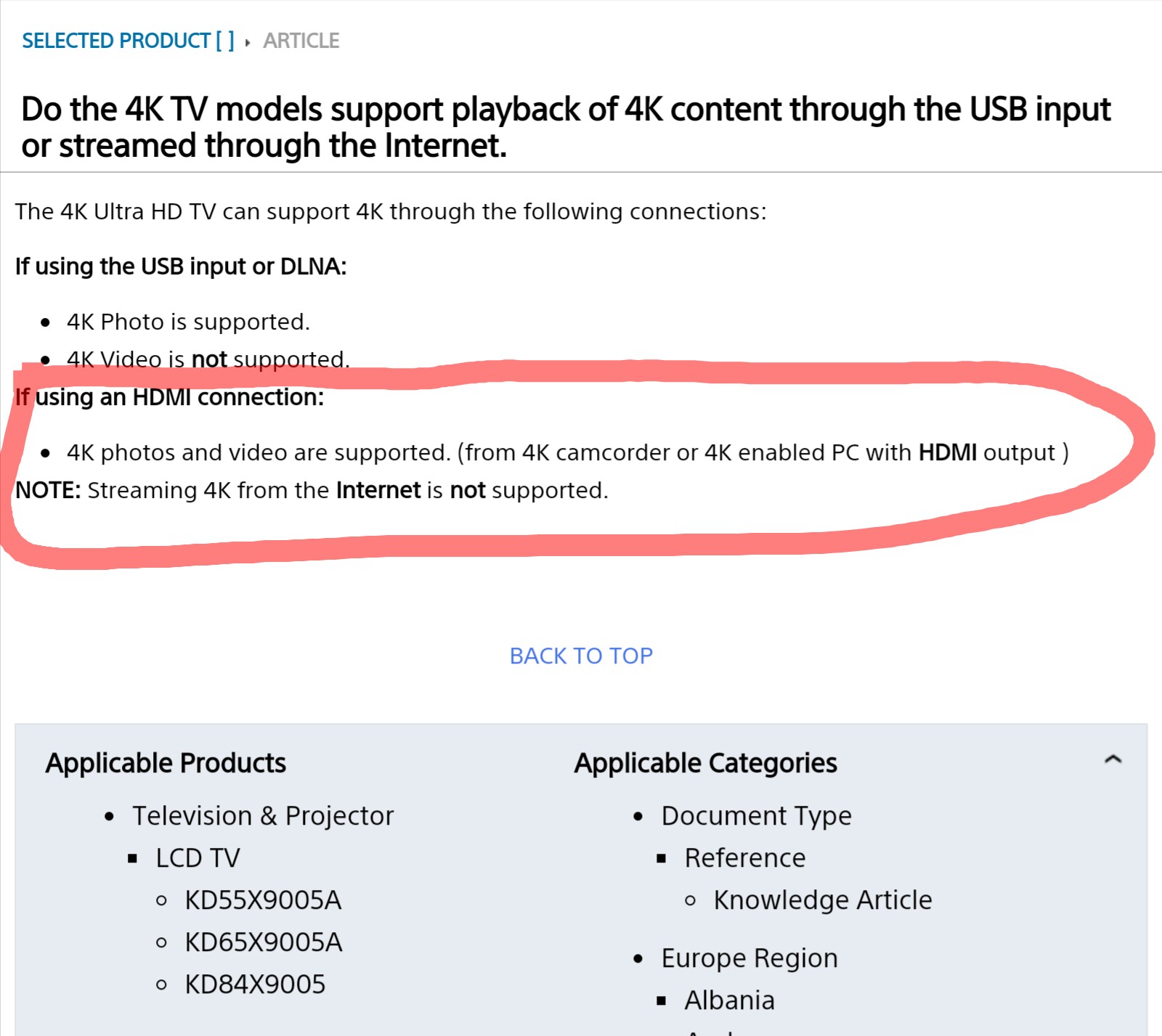This screenshot has width=1162, height=1036.
Task: Click the article title about 4K playback
Action: (566, 127)
